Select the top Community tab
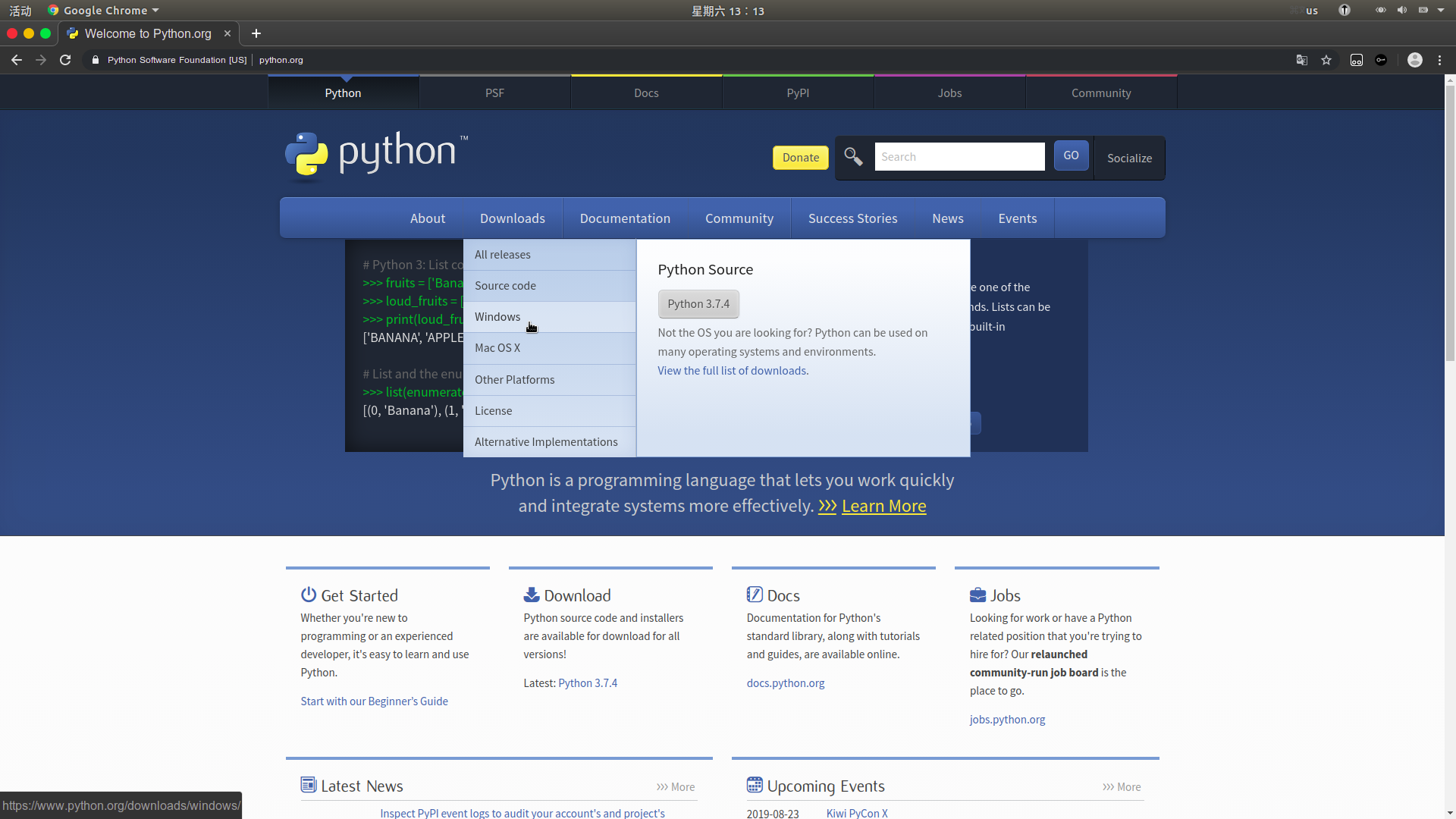This screenshot has width=1456, height=819. pos(1101,93)
